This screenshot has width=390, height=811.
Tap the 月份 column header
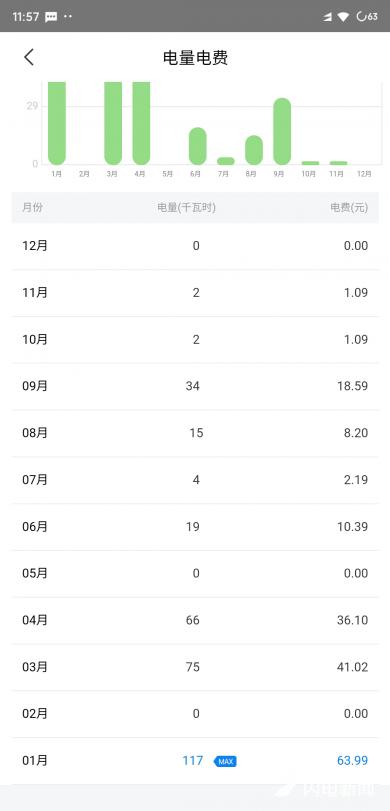click(32, 208)
